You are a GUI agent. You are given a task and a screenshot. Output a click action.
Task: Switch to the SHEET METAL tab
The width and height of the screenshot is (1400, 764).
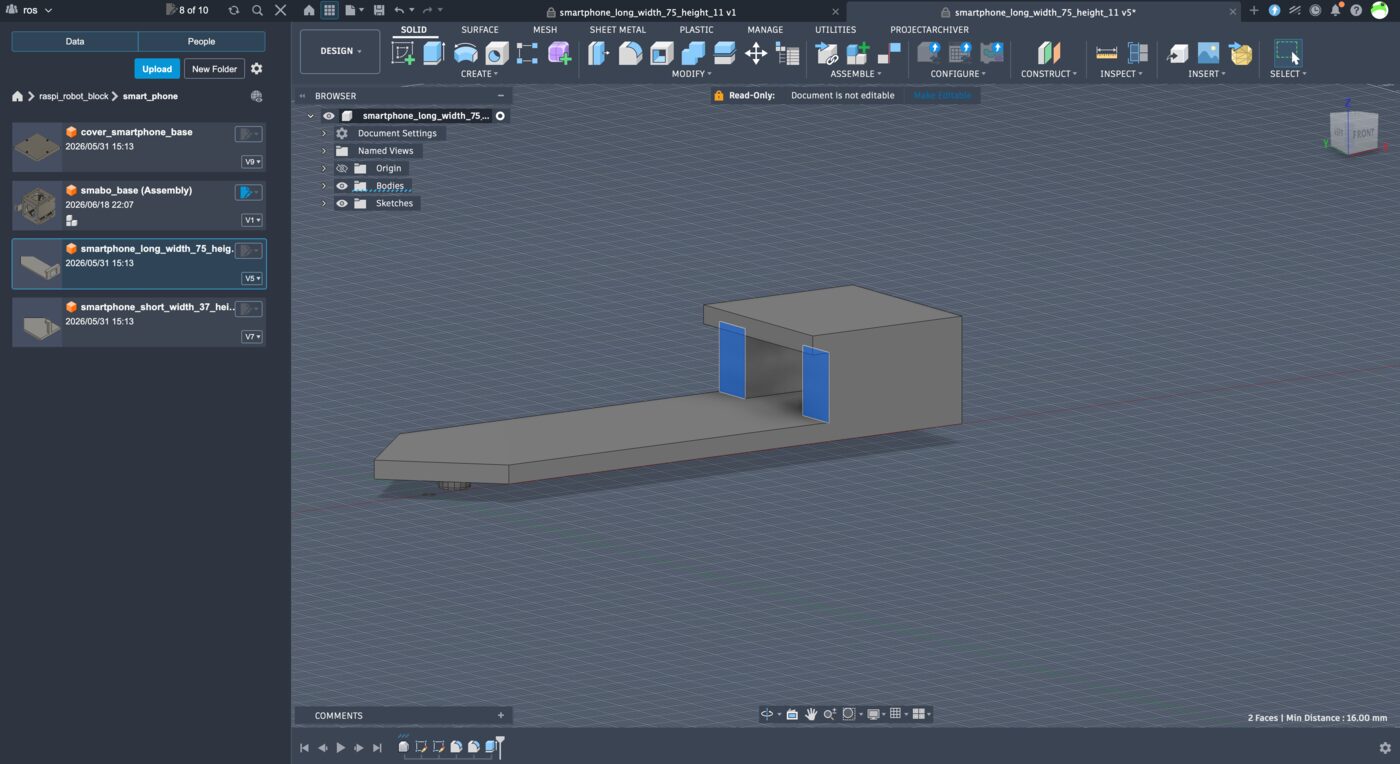click(x=617, y=30)
